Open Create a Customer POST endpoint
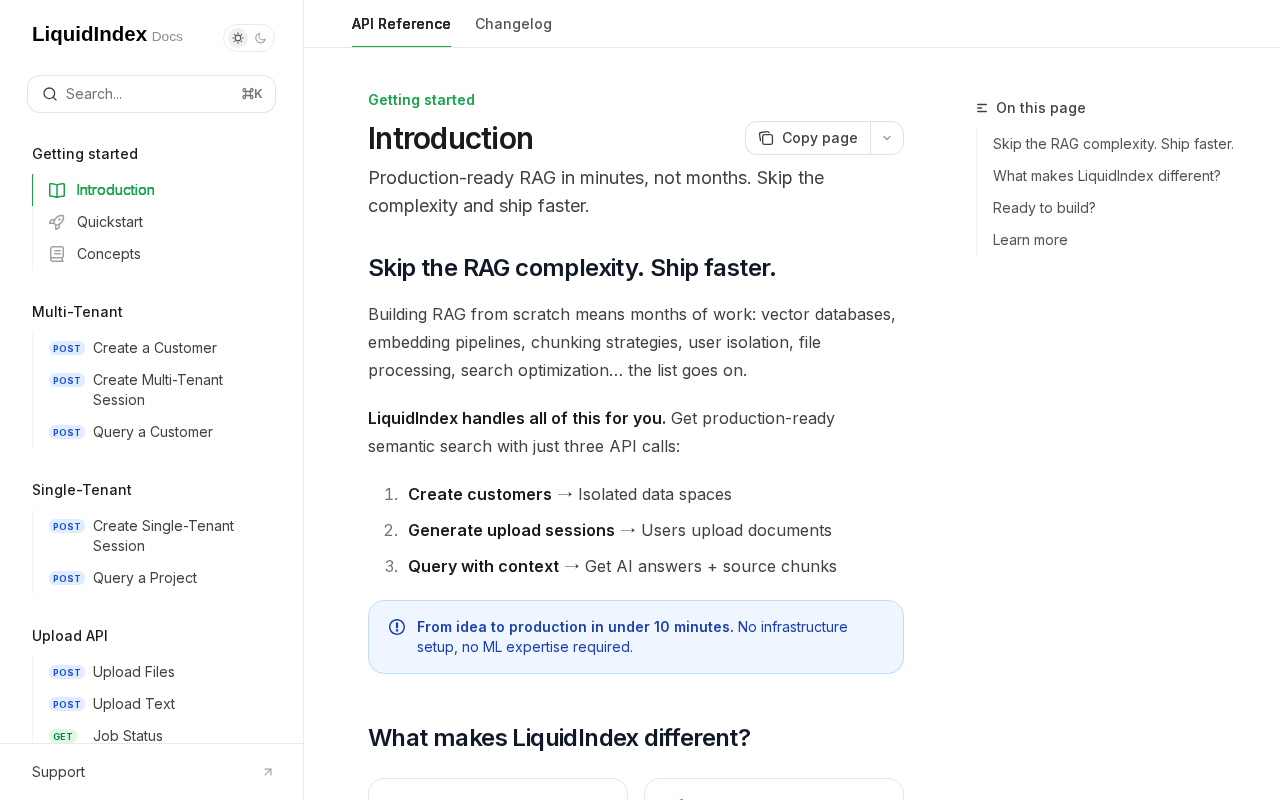The width and height of the screenshot is (1280, 800). (x=154, y=348)
